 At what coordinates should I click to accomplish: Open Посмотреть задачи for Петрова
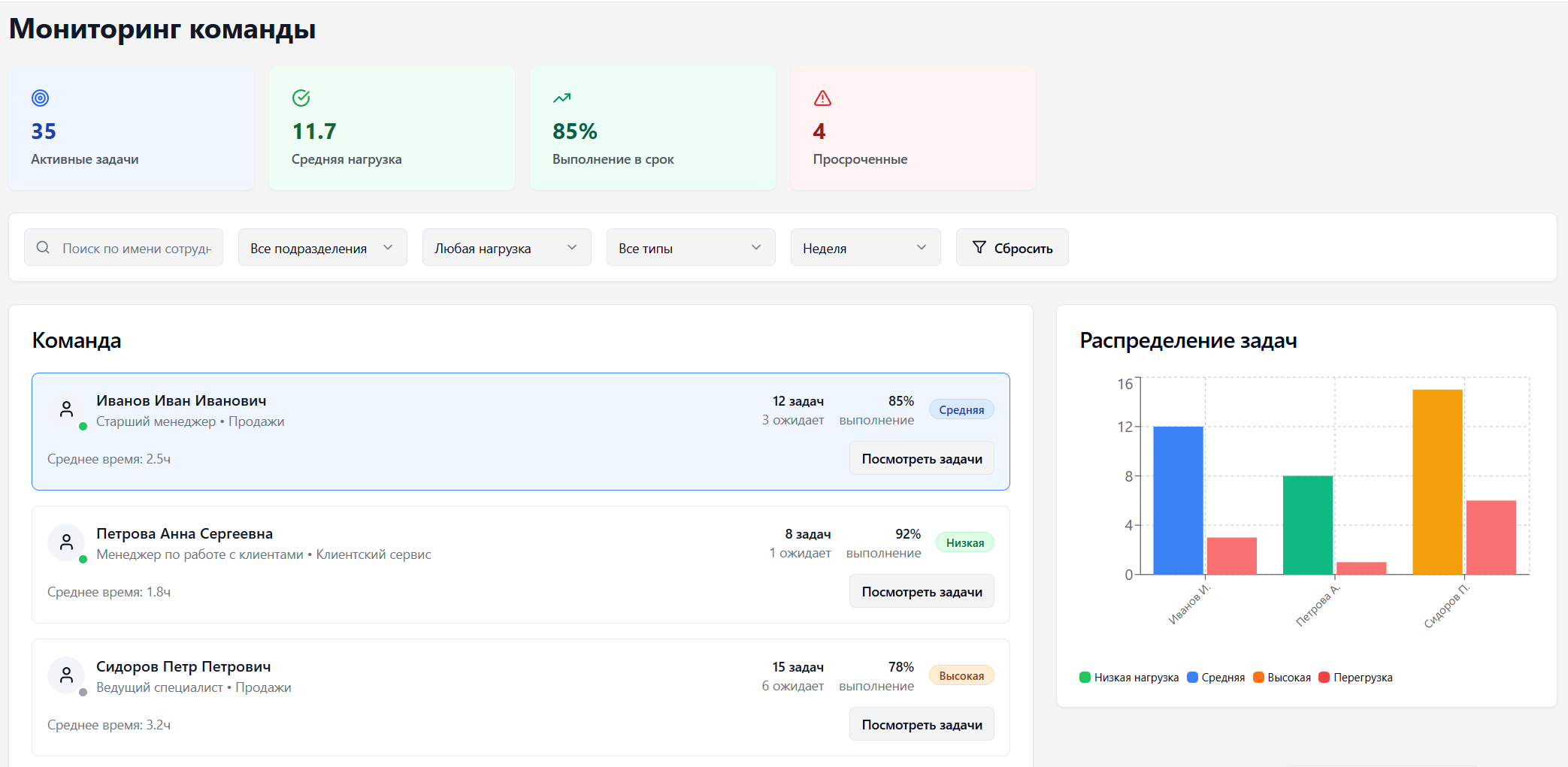[922, 592]
